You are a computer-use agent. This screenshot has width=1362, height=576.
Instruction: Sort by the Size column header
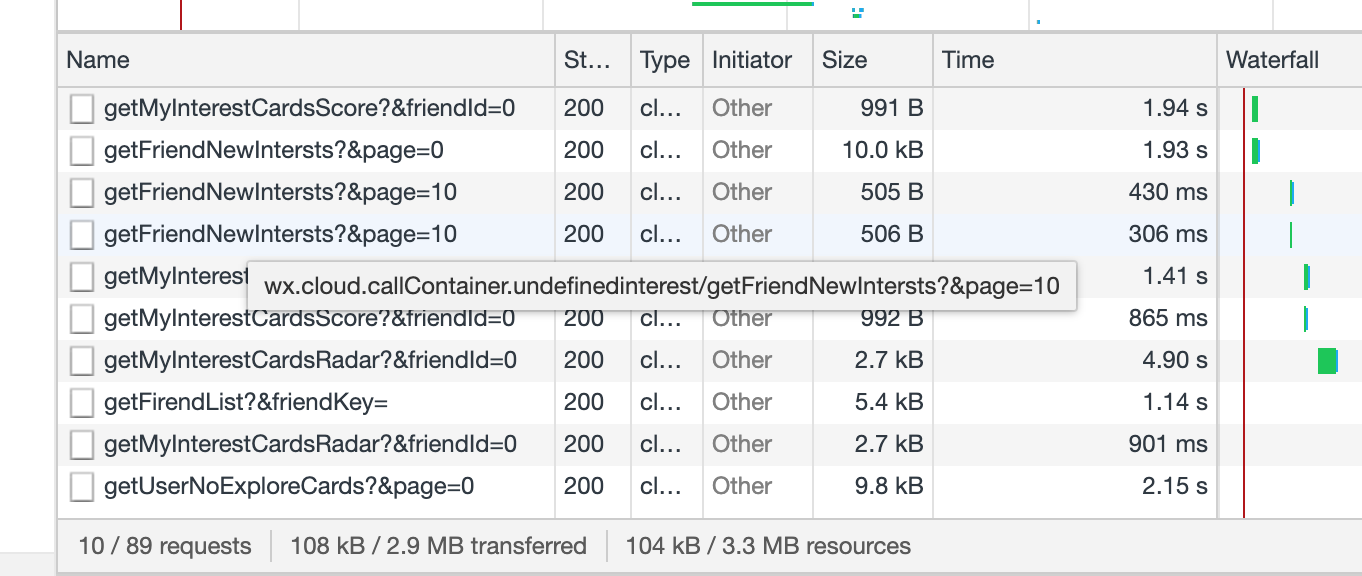(x=844, y=60)
